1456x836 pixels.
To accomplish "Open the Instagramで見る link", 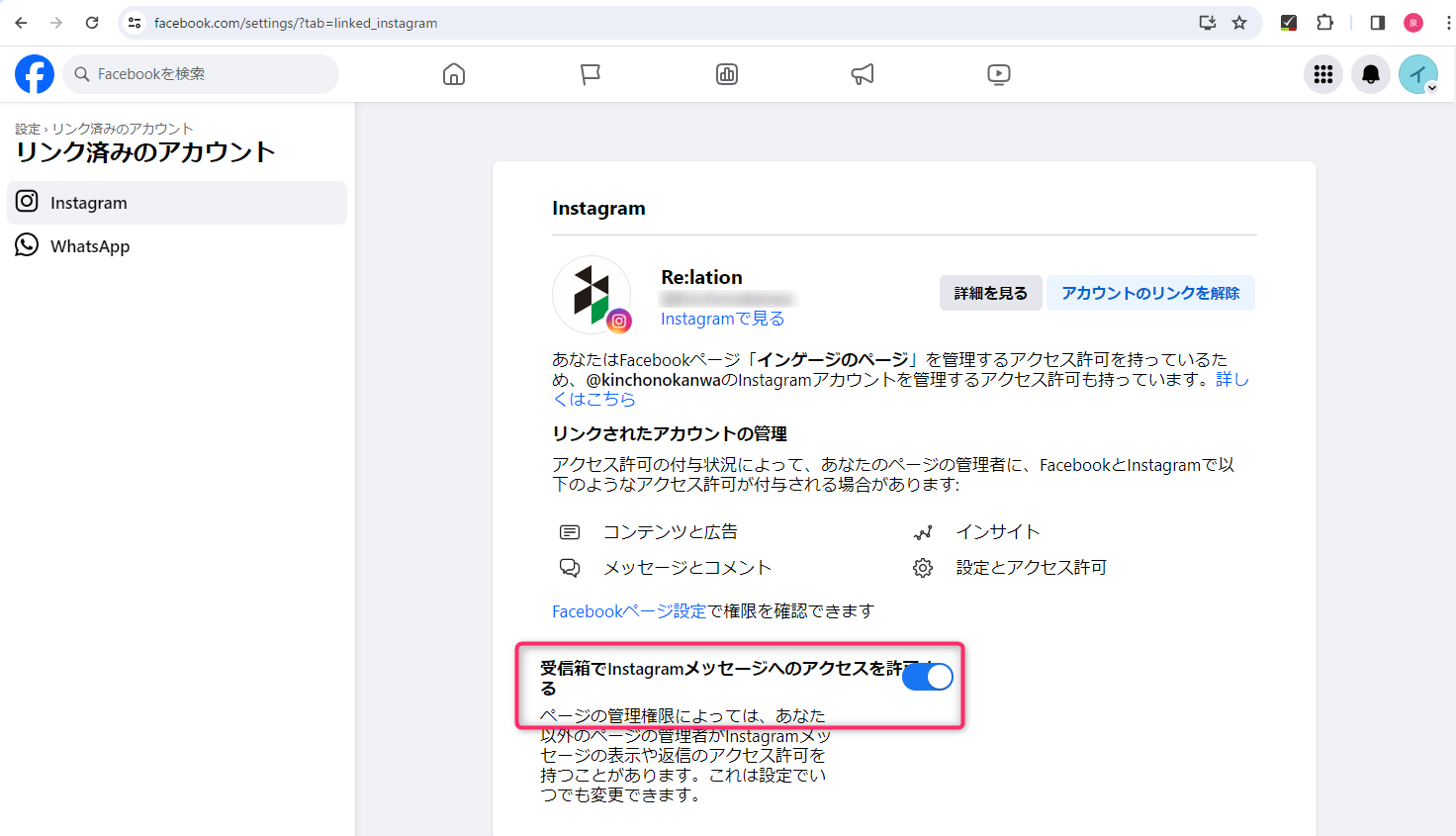I will [x=722, y=319].
